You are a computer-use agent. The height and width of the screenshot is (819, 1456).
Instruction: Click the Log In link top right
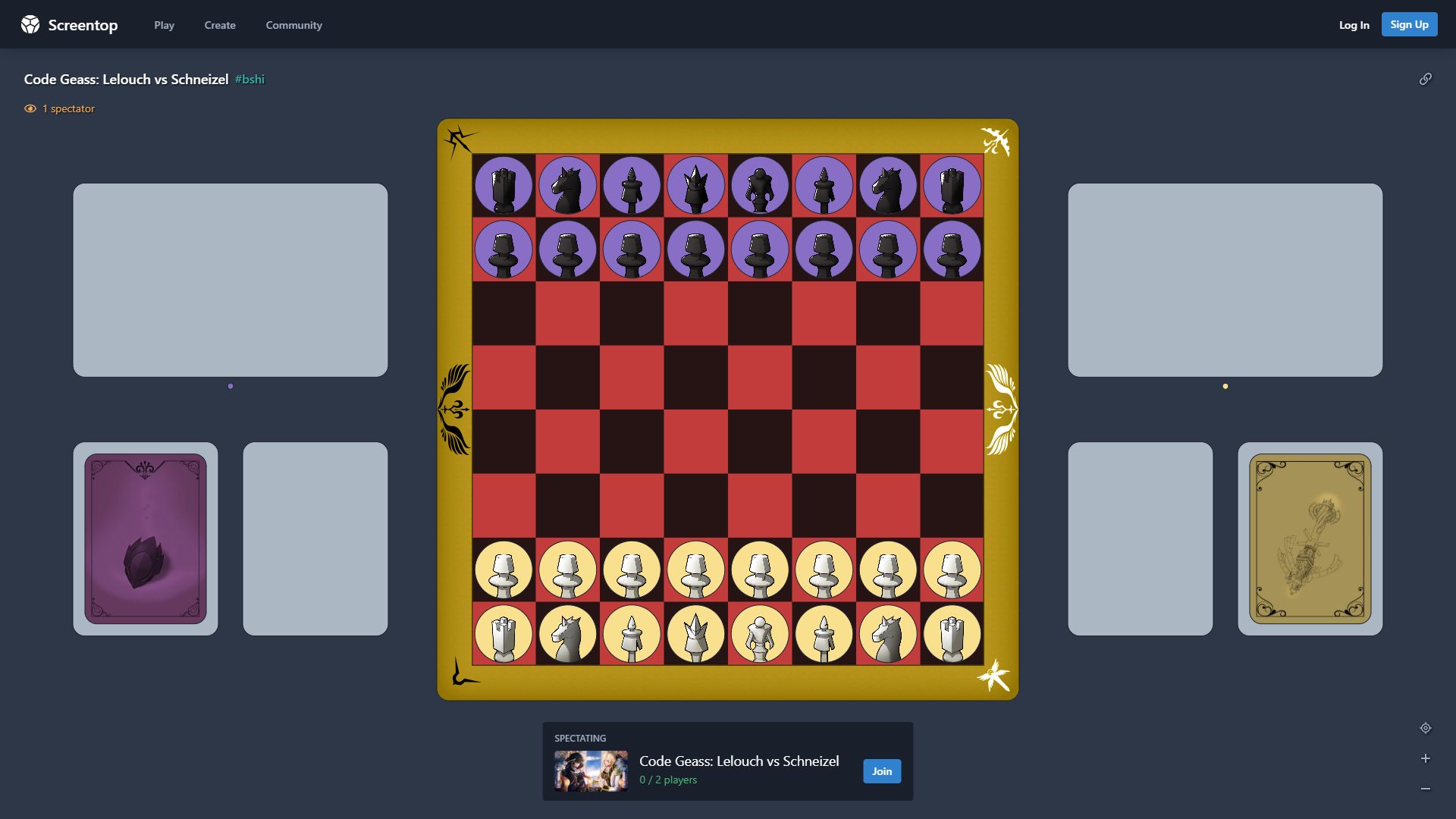pyautogui.click(x=1354, y=24)
